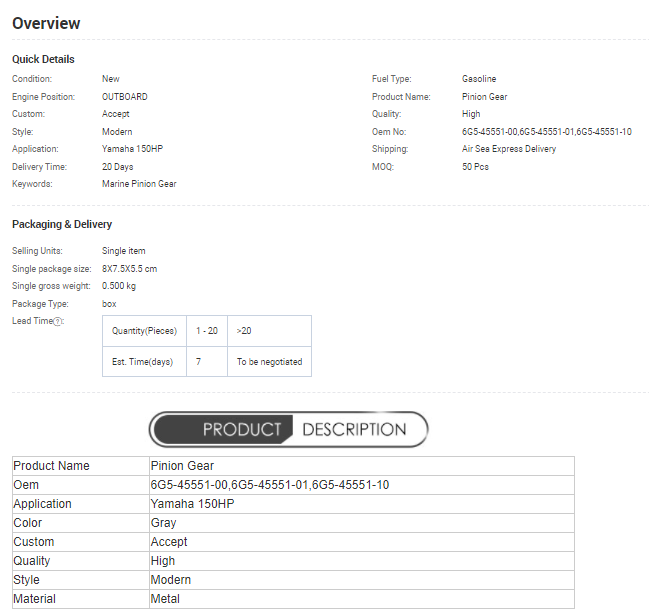
Task: Click the 'Marine Pinion Gear' keywords value
Action: pyautogui.click(x=139, y=184)
